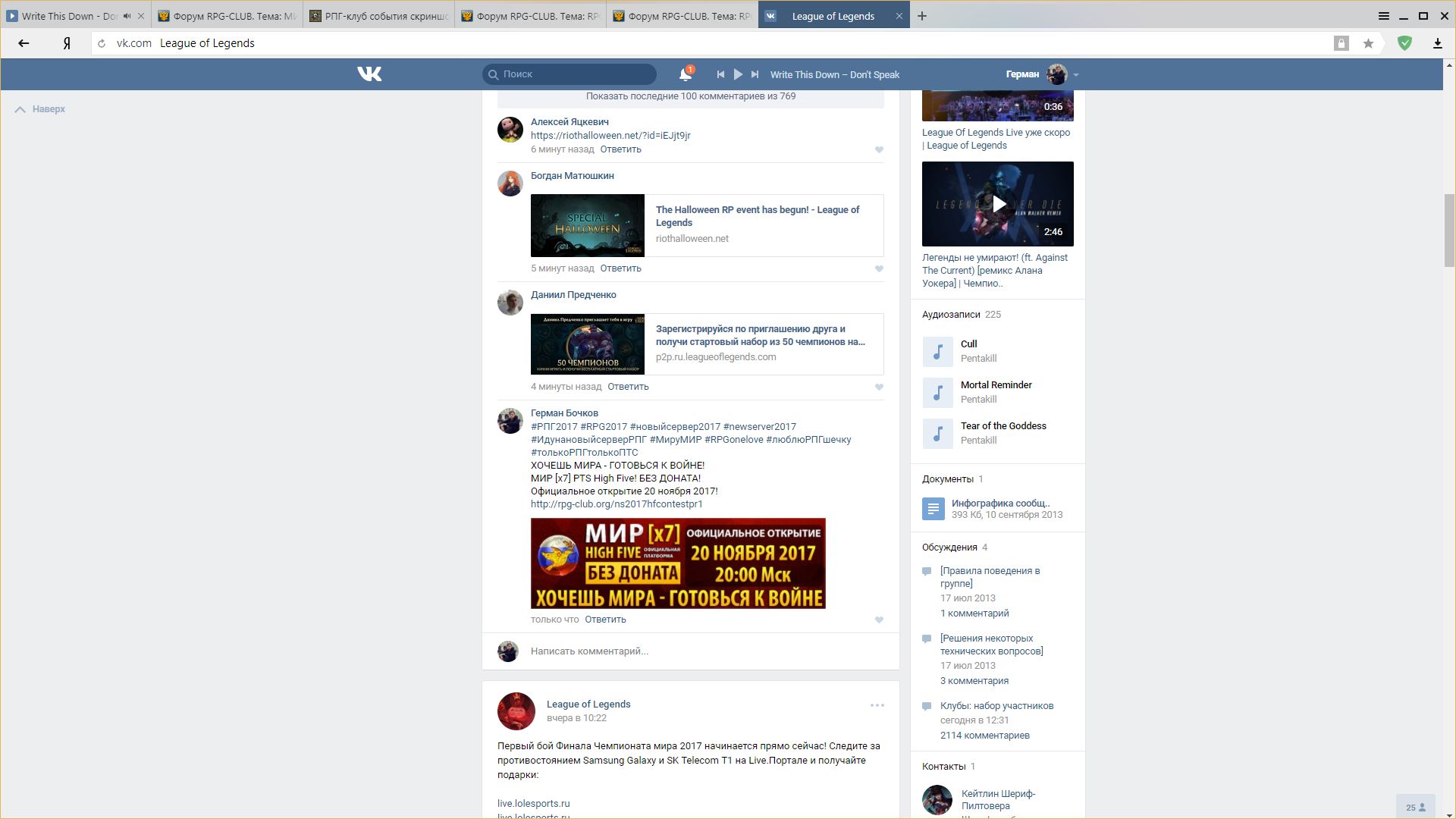Play Cull by Pentakill
Viewport: 1456px width, 819px height.
[x=938, y=352]
